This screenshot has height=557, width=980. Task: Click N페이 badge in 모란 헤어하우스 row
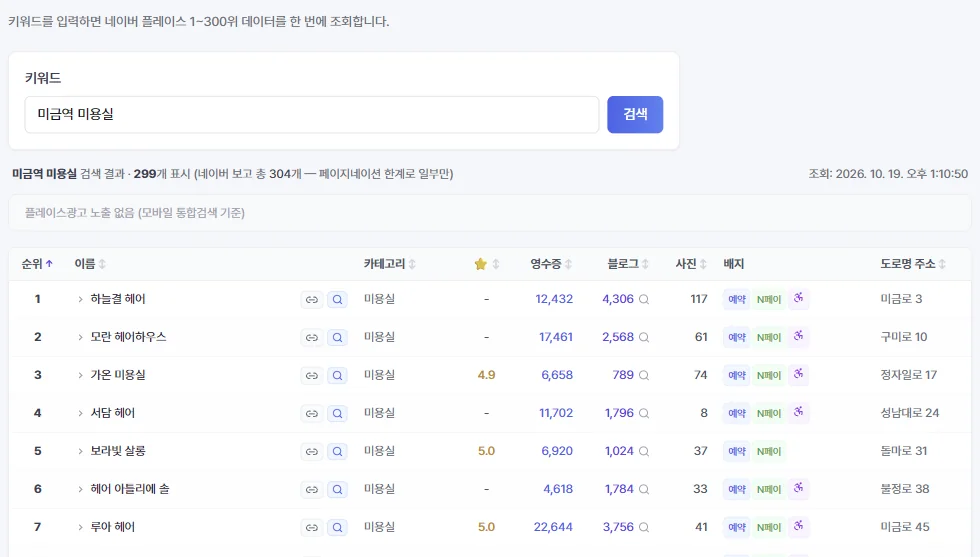pos(769,338)
